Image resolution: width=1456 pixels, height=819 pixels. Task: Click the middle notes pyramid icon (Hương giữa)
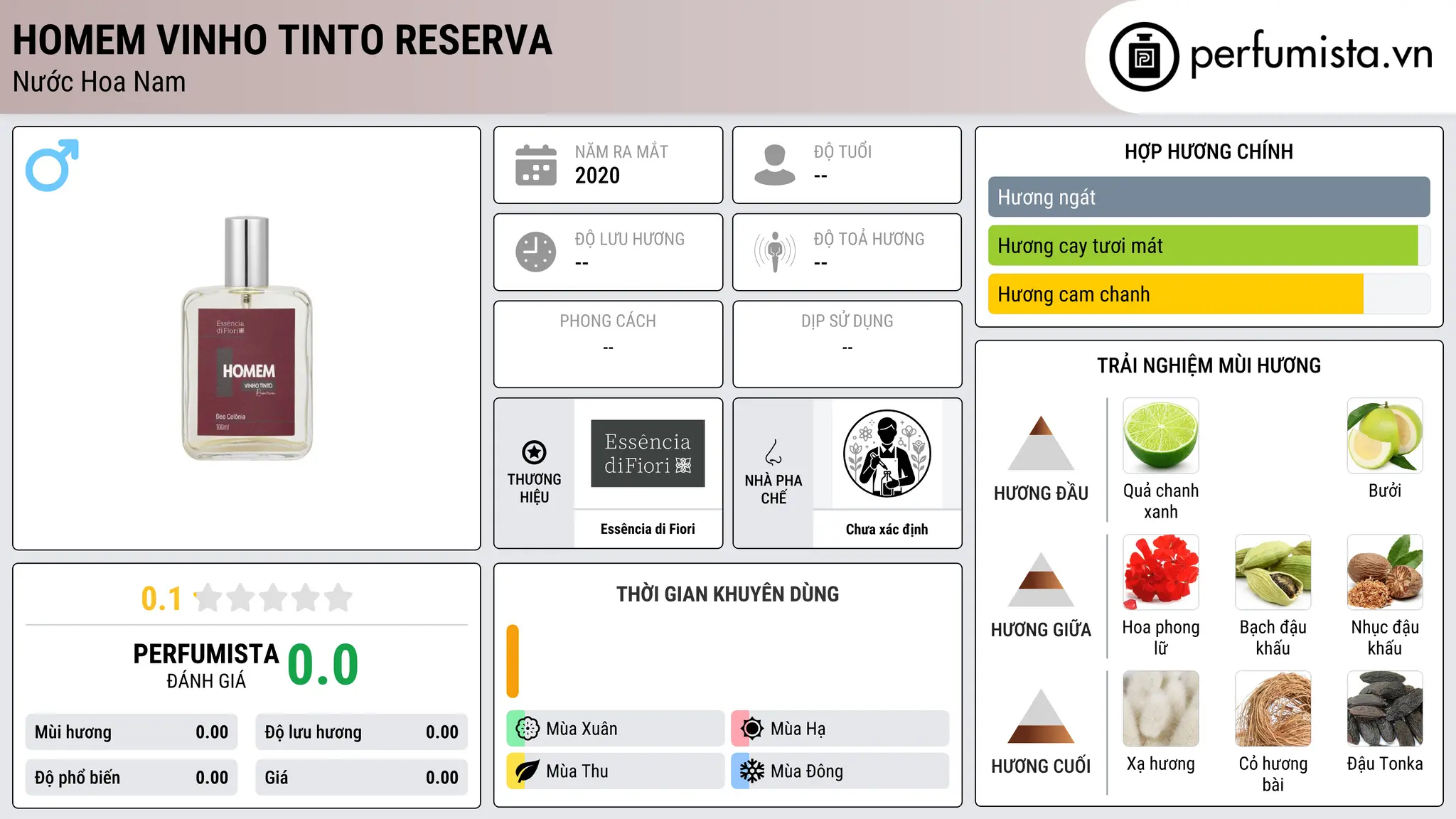1041,579
